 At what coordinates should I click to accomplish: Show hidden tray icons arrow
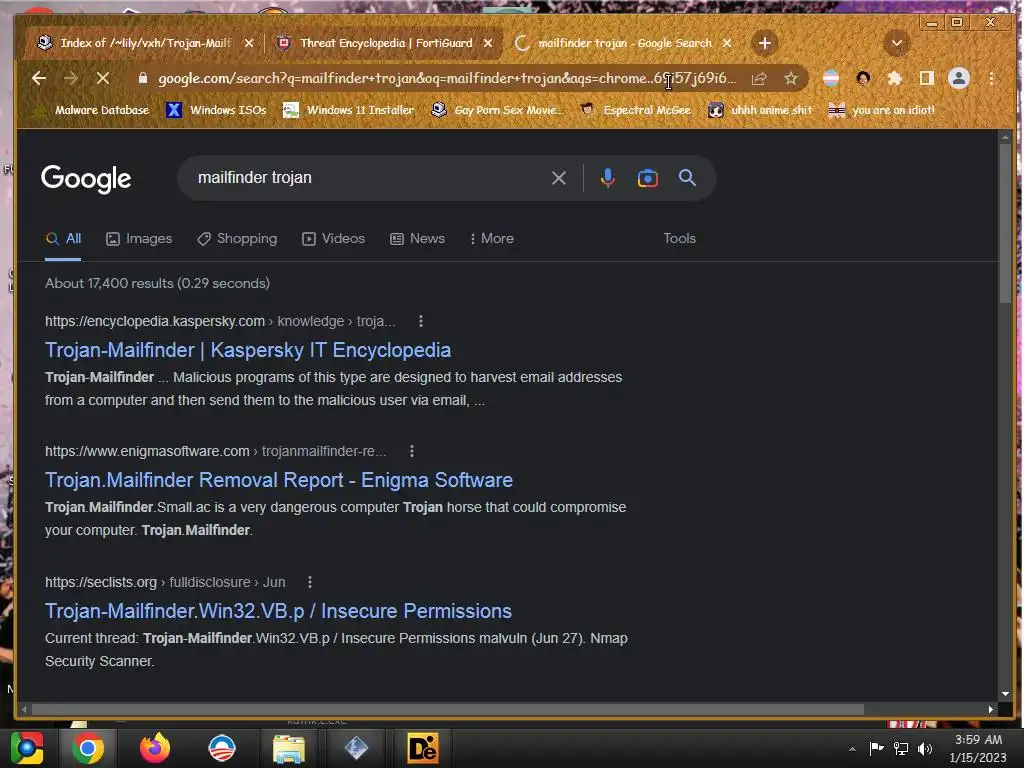(852, 749)
